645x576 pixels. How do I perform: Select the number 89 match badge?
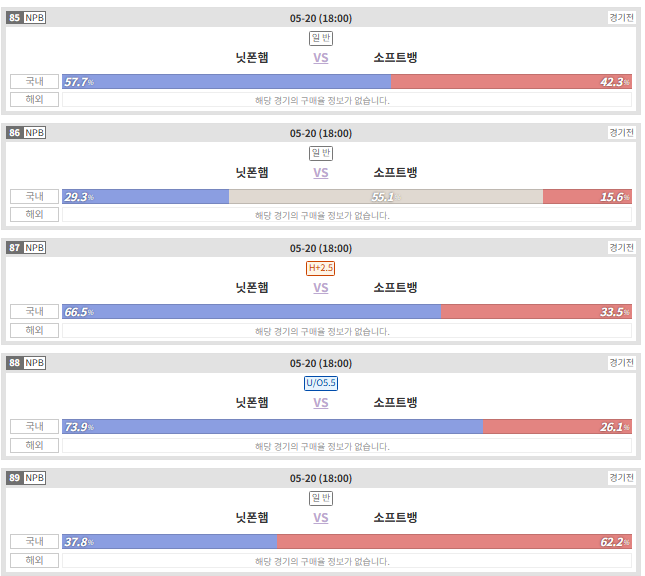[x=14, y=478]
